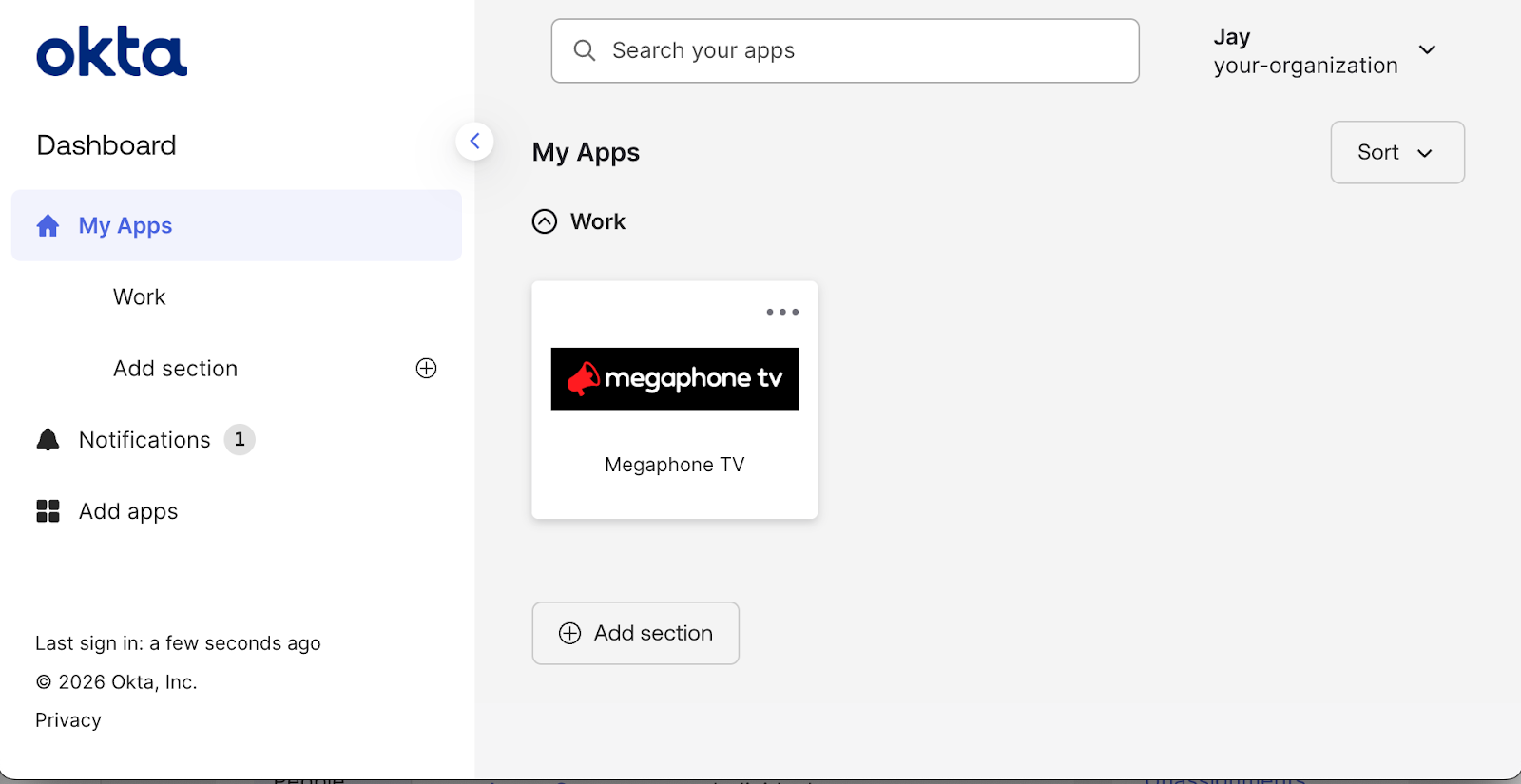
Task: Click the © 2026 Okta, Inc. text
Action: [116, 682]
